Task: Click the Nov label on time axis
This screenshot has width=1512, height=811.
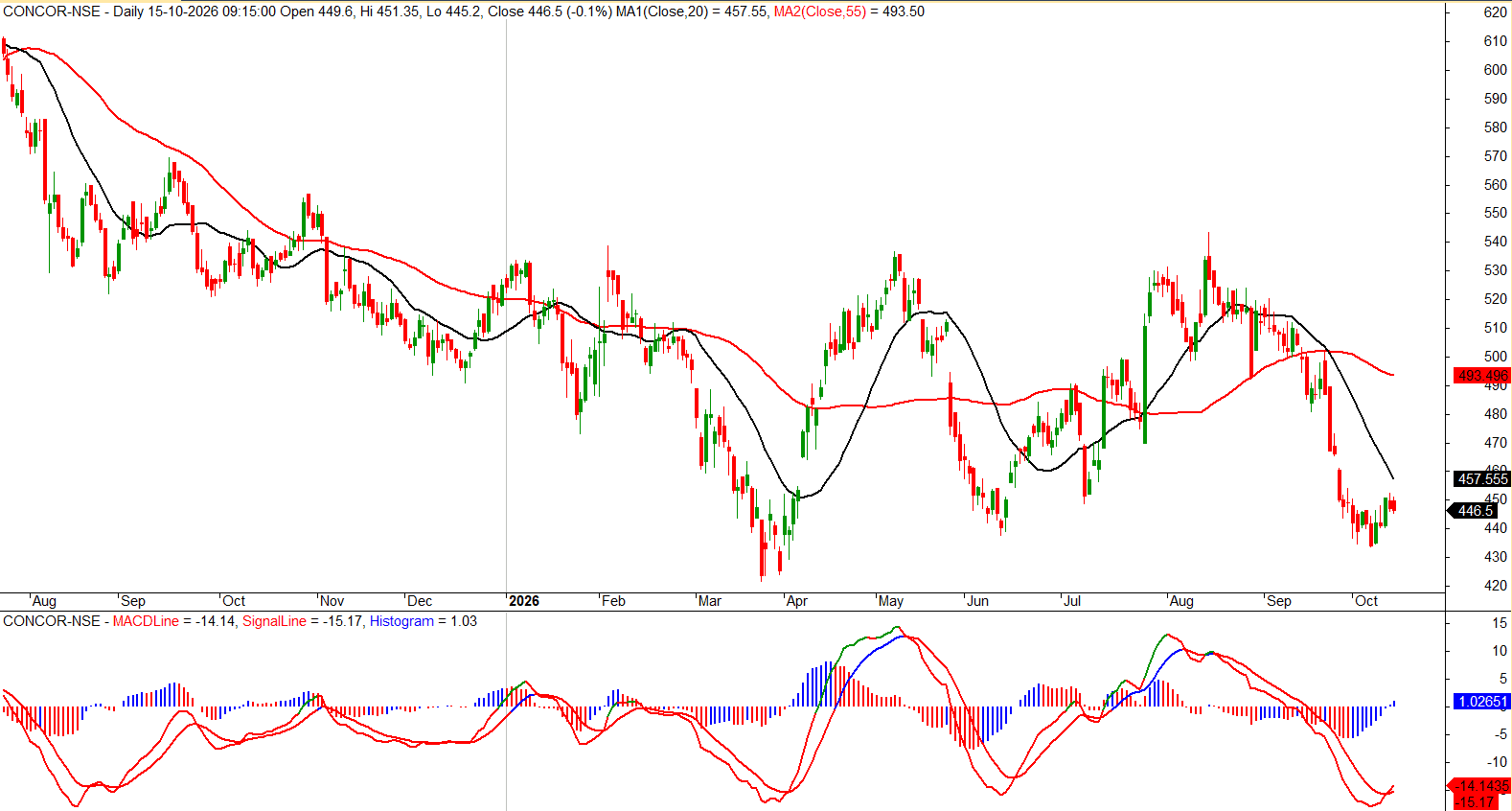Action: (x=332, y=601)
